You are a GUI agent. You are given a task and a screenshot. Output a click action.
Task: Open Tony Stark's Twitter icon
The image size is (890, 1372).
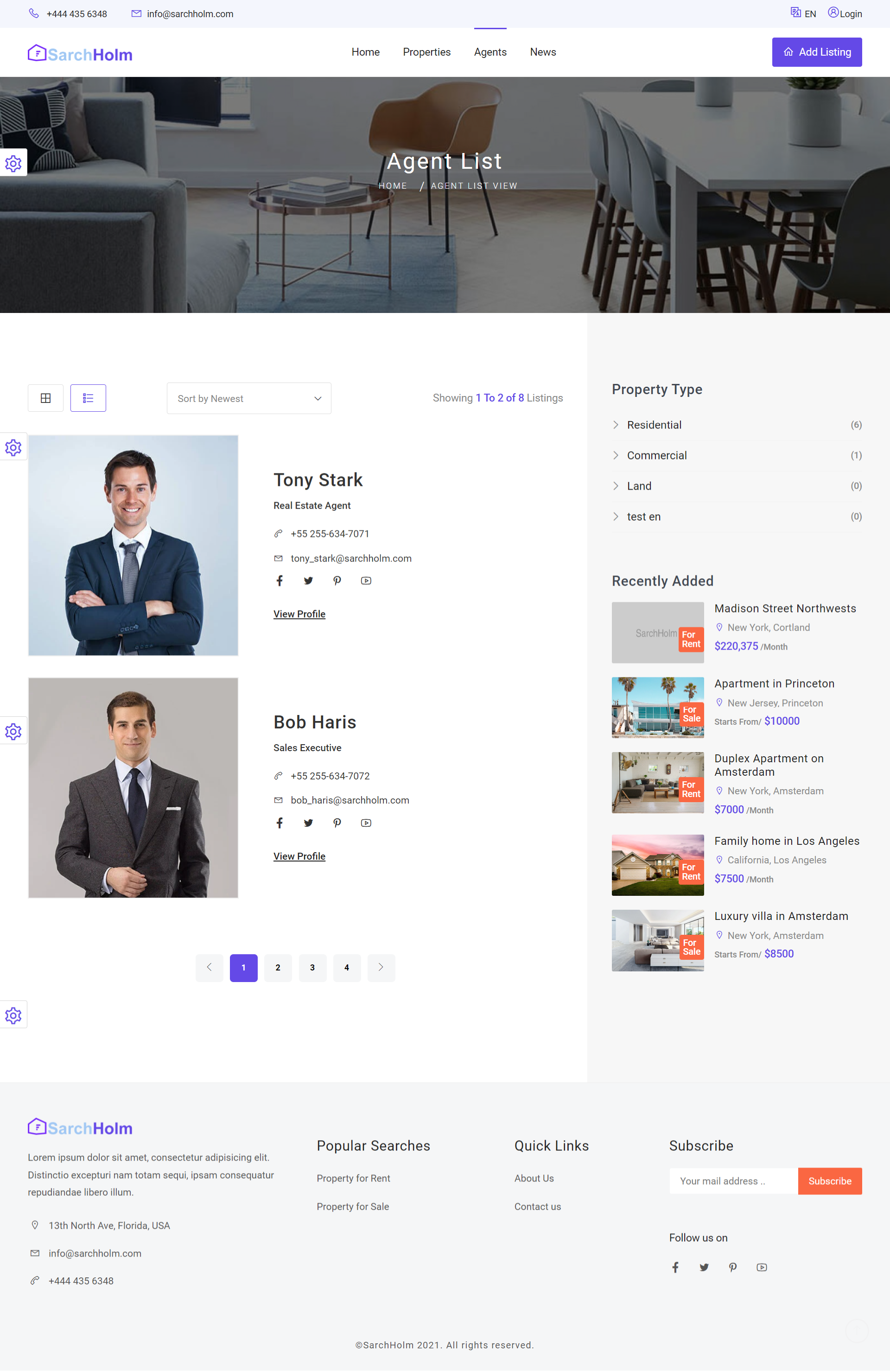point(308,581)
